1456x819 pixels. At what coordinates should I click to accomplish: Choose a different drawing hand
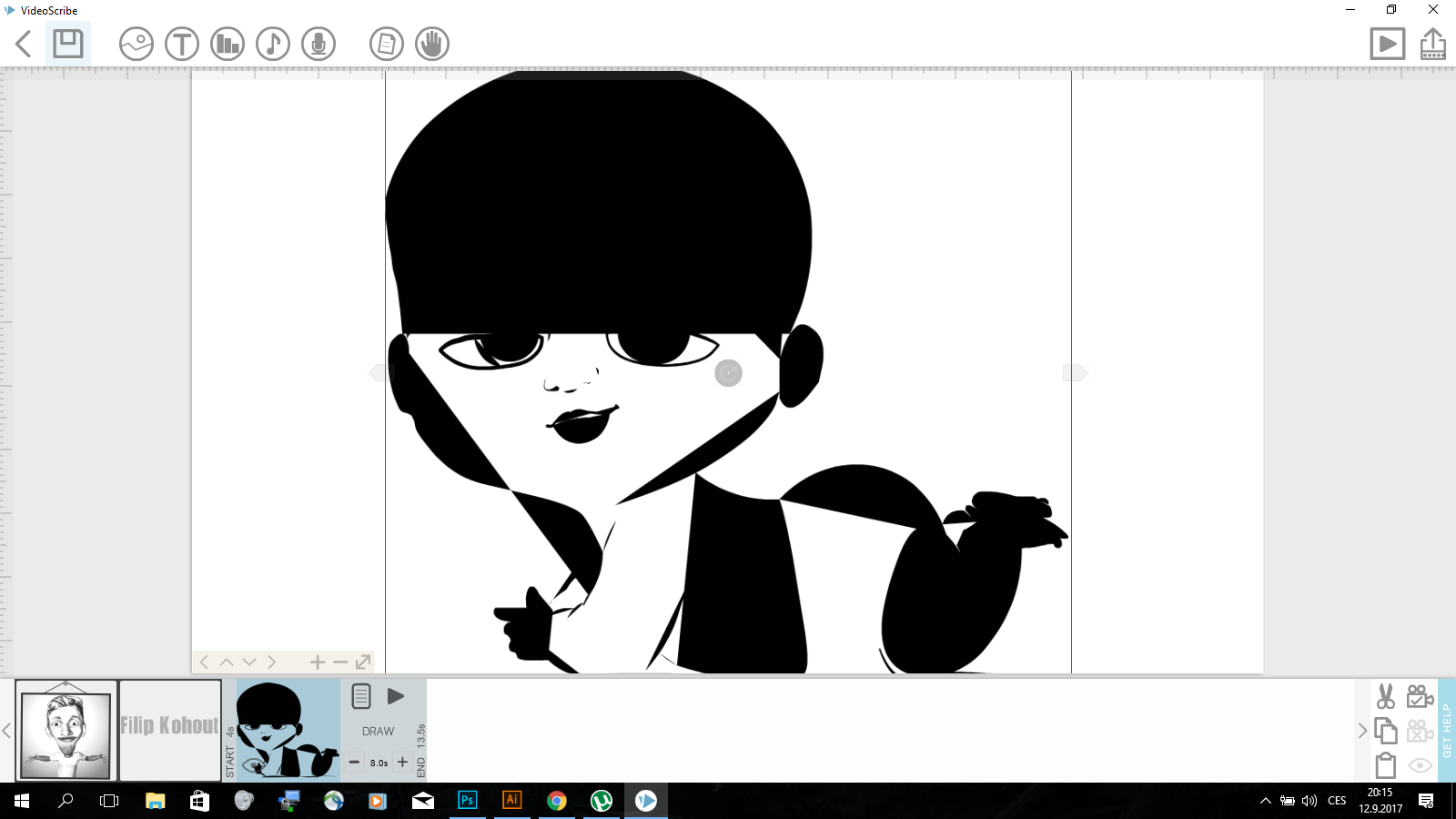point(432,44)
